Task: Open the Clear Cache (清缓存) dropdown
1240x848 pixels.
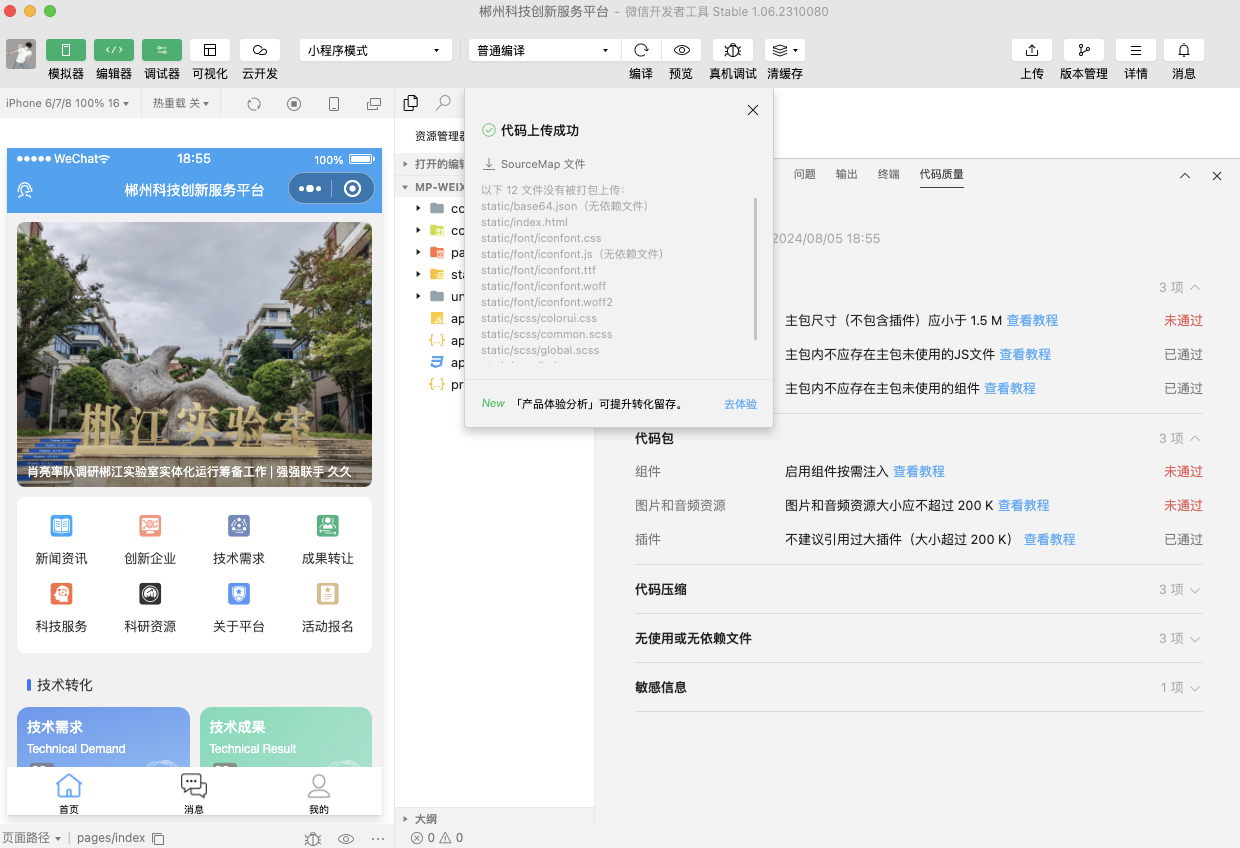Action: click(x=785, y=50)
